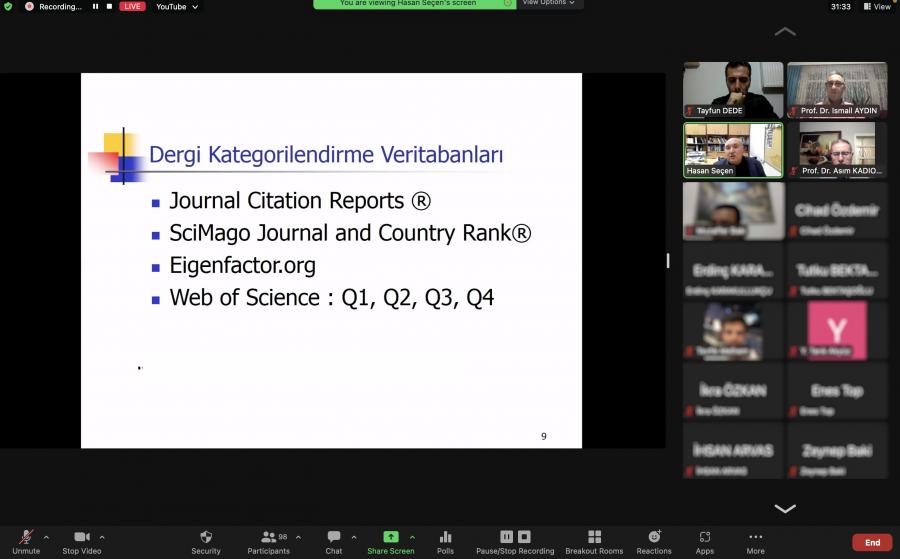Click Eigenfactor.org bullet text
900x559 pixels.
click(242, 265)
